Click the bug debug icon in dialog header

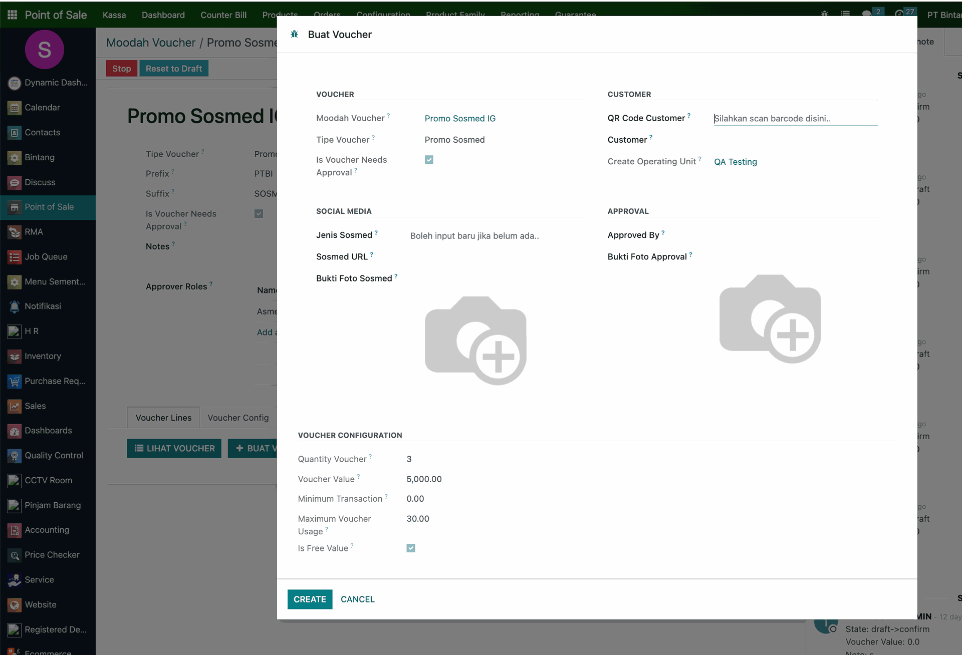[x=294, y=34]
